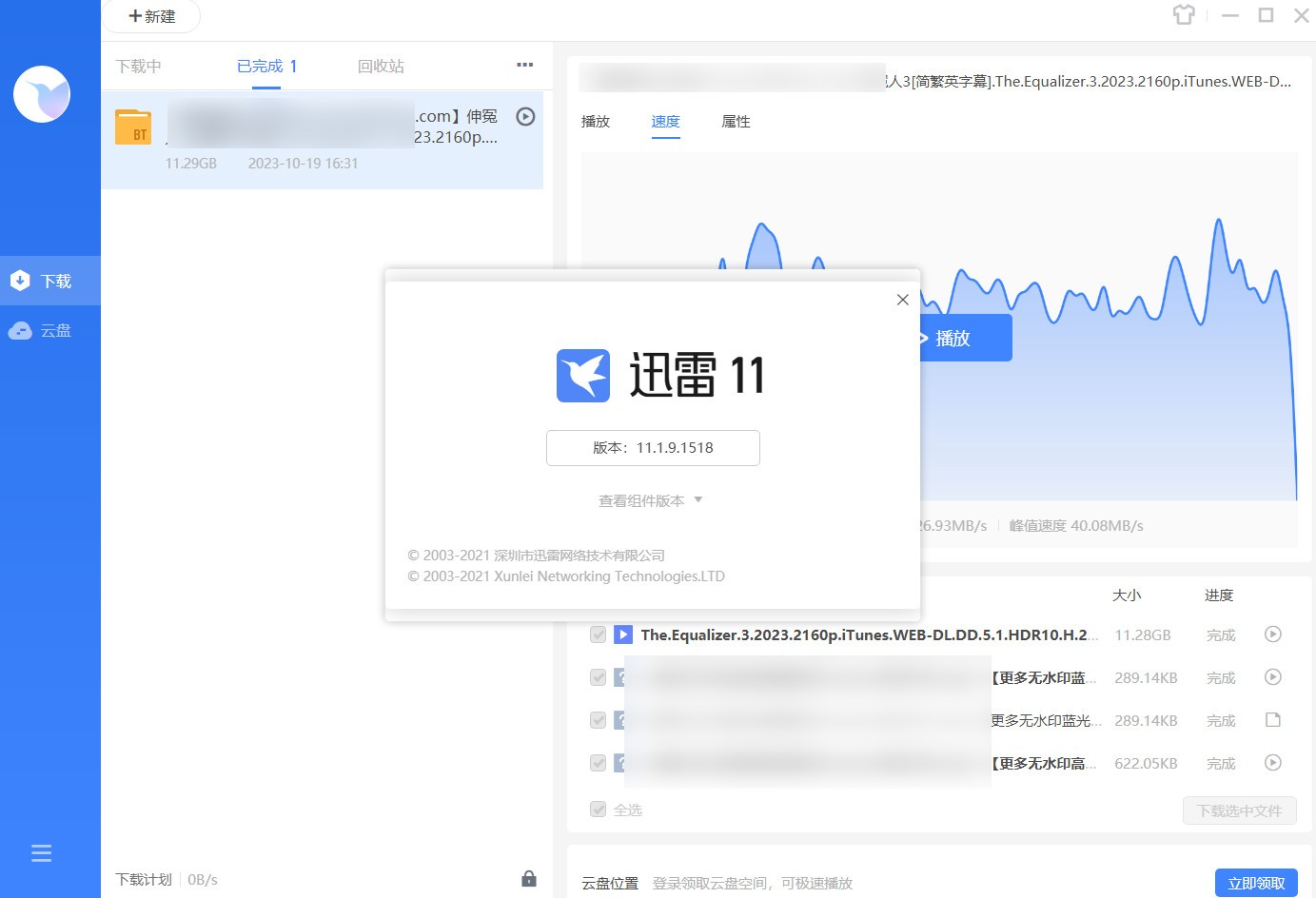Click 峰值速度 40.08MB/s text
Image resolution: width=1316 pixels, height=898 pixels.
click(1076, 526)
